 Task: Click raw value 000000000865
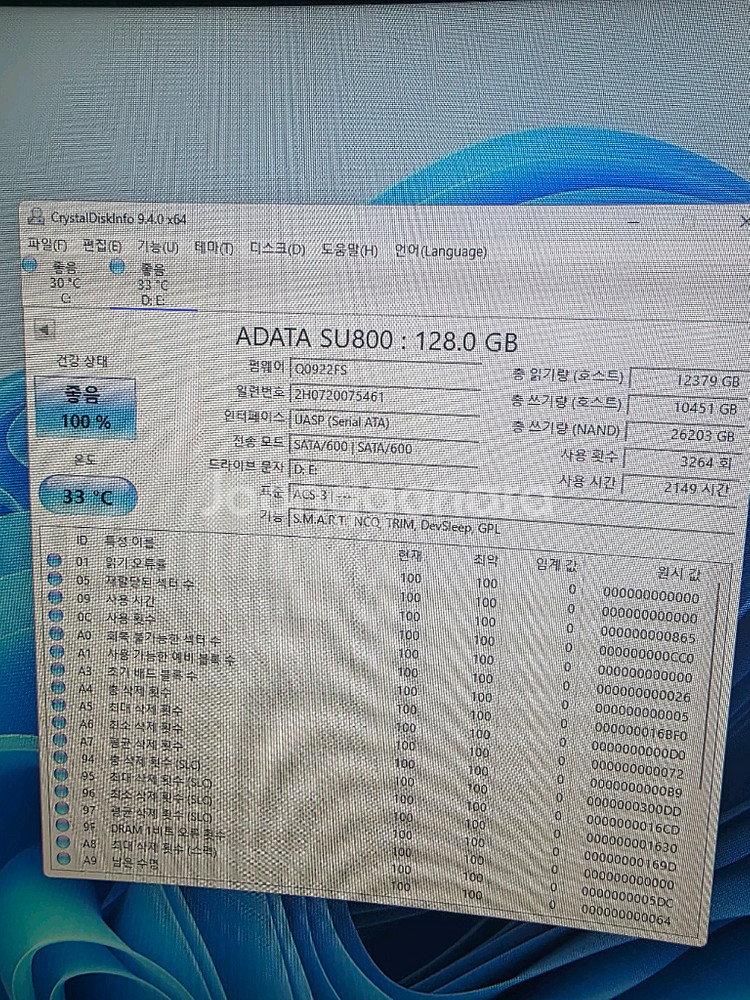(647, 636)
